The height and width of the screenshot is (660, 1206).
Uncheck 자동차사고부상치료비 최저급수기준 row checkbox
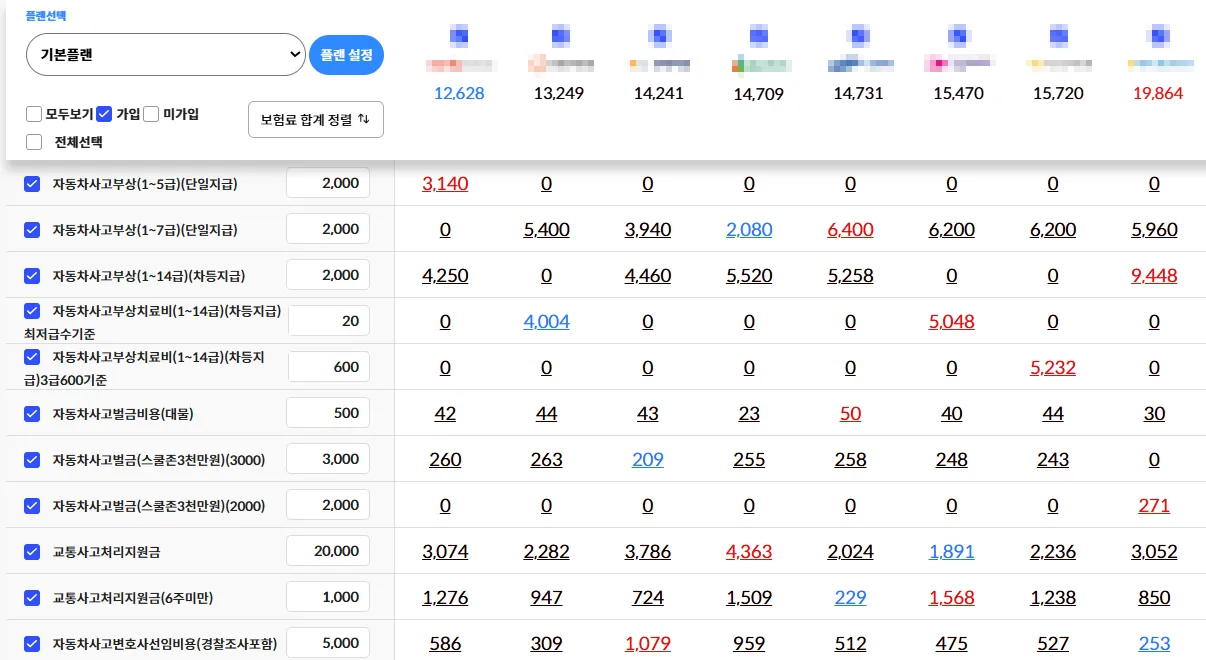click(31, 311)
